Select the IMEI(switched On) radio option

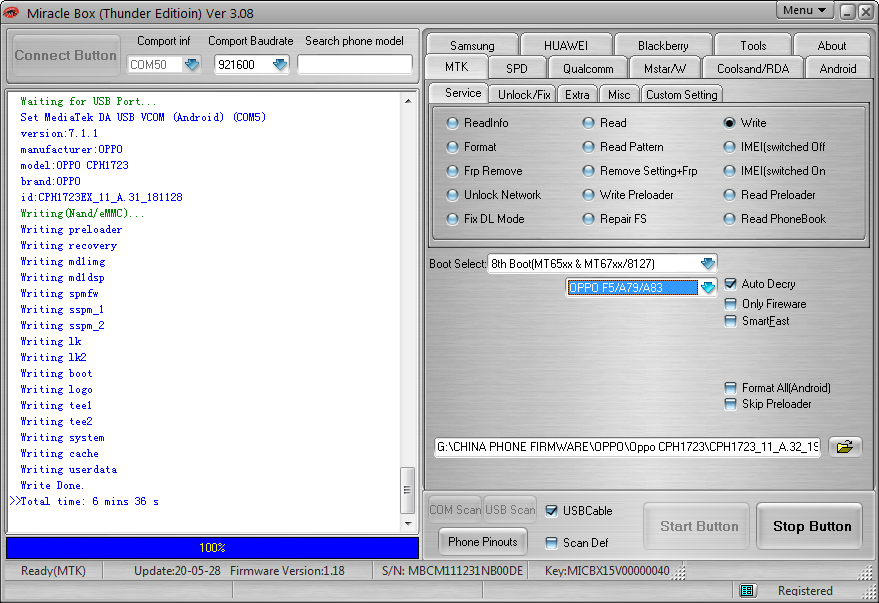729,171
